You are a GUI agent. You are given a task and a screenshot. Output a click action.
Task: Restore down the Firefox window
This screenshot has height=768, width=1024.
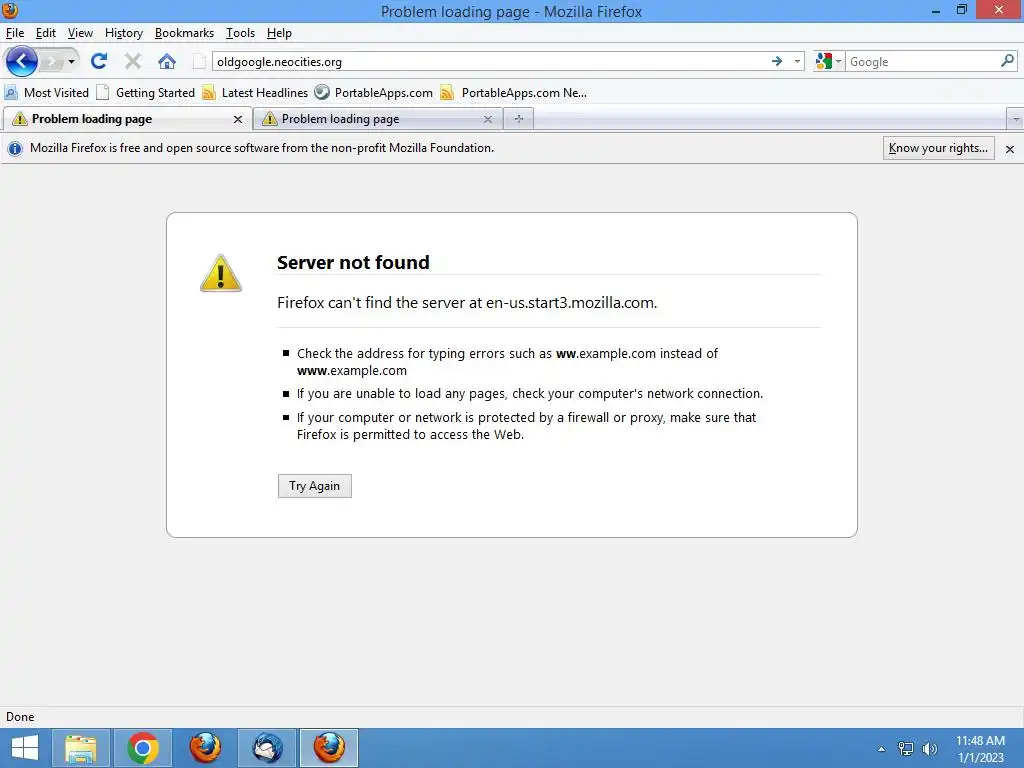pos(961,10)
